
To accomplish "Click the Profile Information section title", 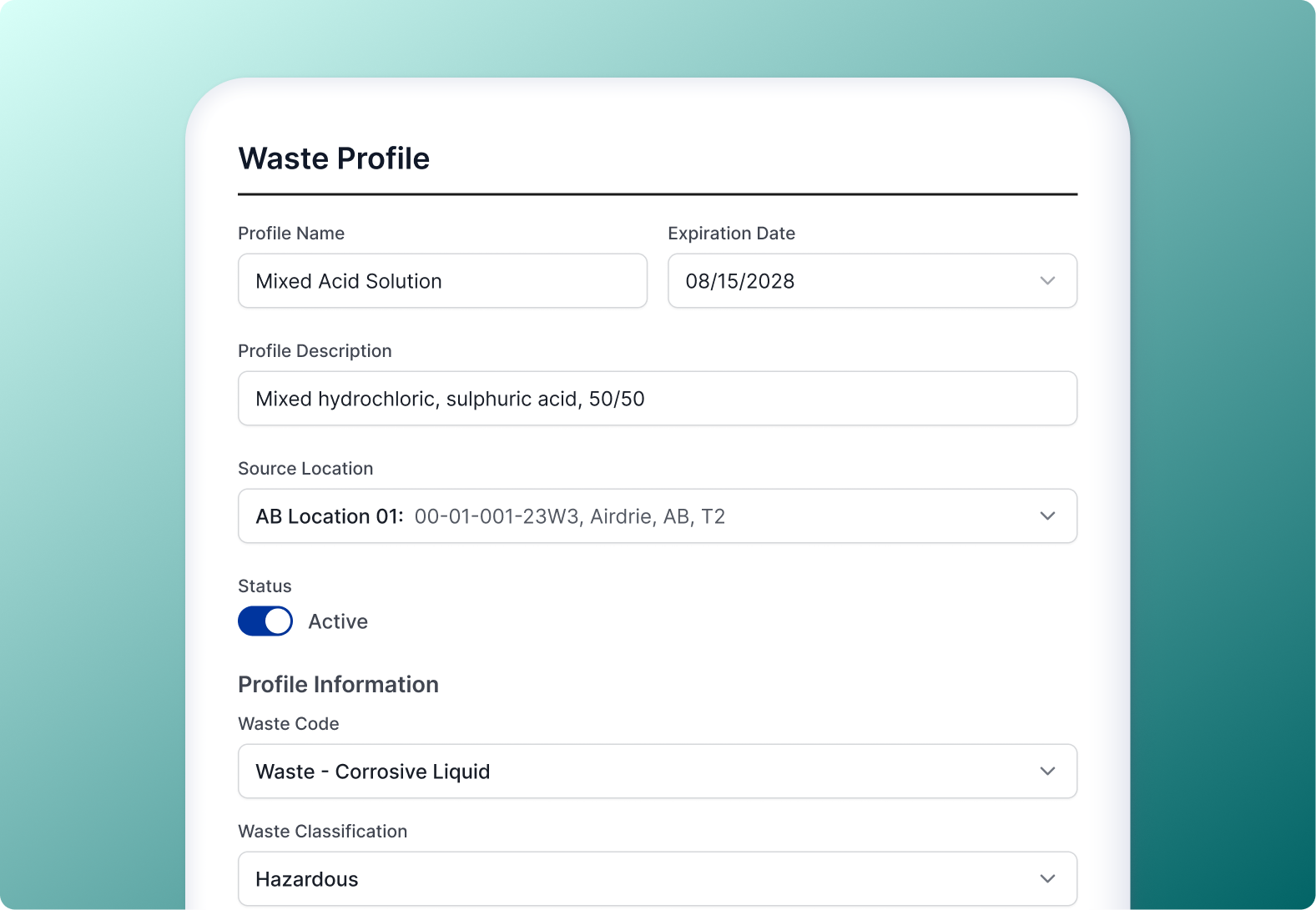I will (x=338, y=685).
